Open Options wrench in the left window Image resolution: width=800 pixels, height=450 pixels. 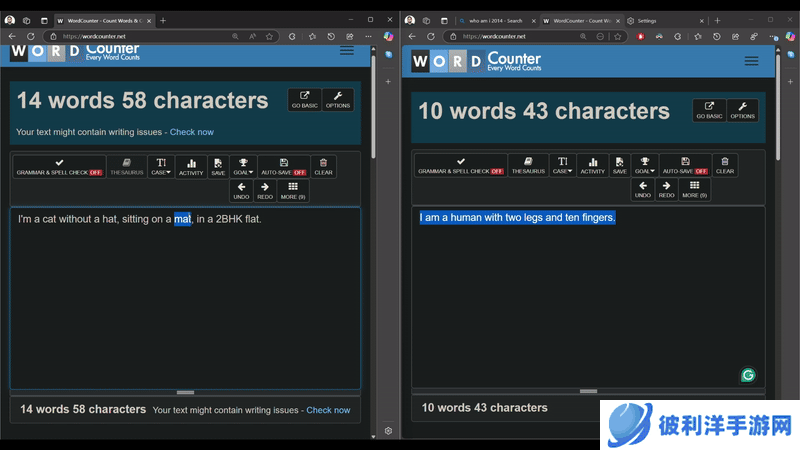[338, 100]
